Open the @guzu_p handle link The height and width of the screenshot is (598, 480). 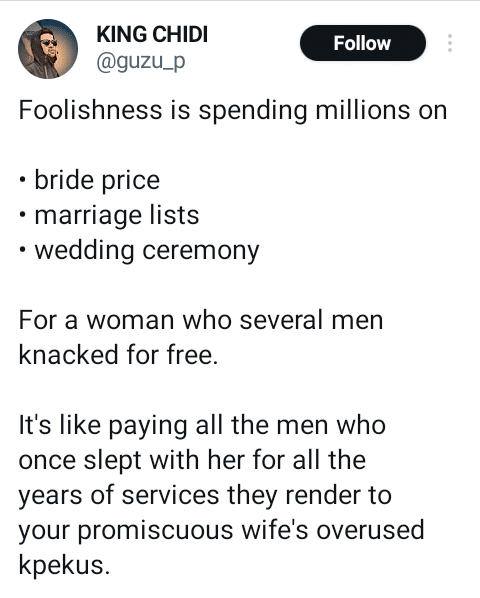[x=141, y=62]
